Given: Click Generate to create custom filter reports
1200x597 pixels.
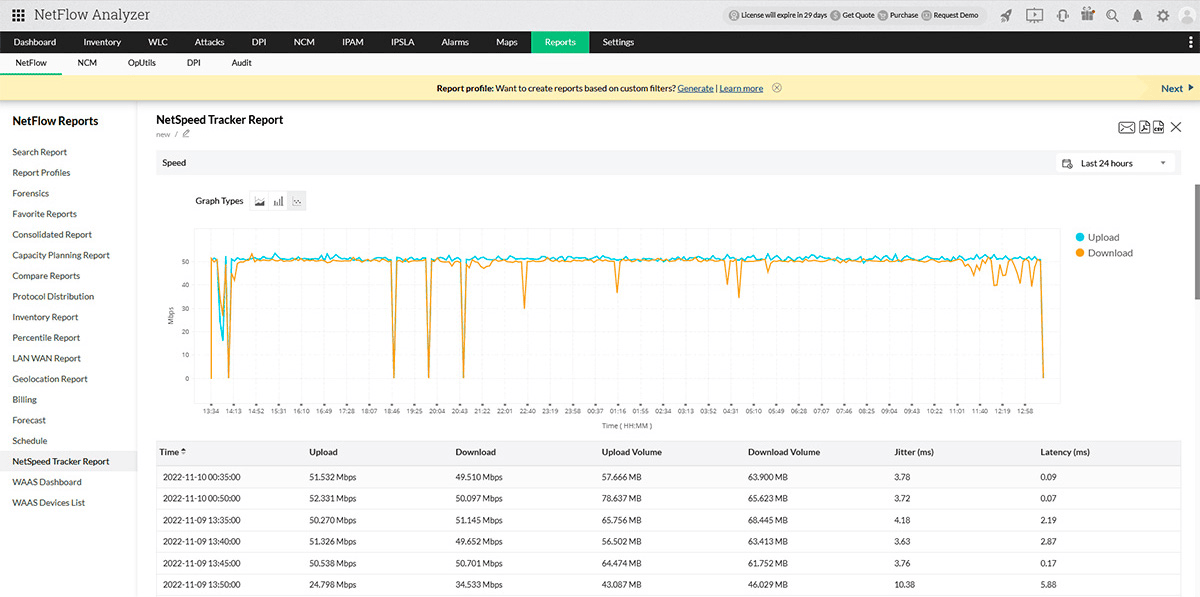Looking at the screenshot, I should 696,88.
